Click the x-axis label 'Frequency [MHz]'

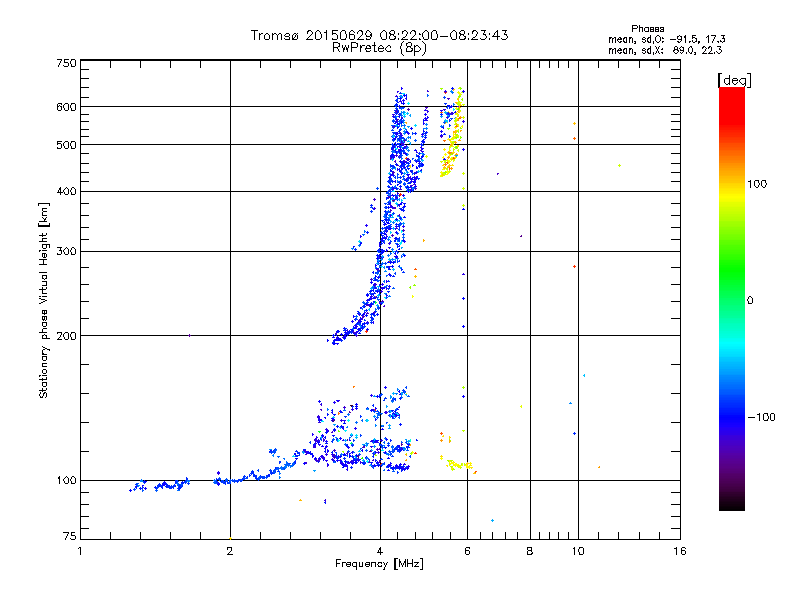click(x=379, y=564)
